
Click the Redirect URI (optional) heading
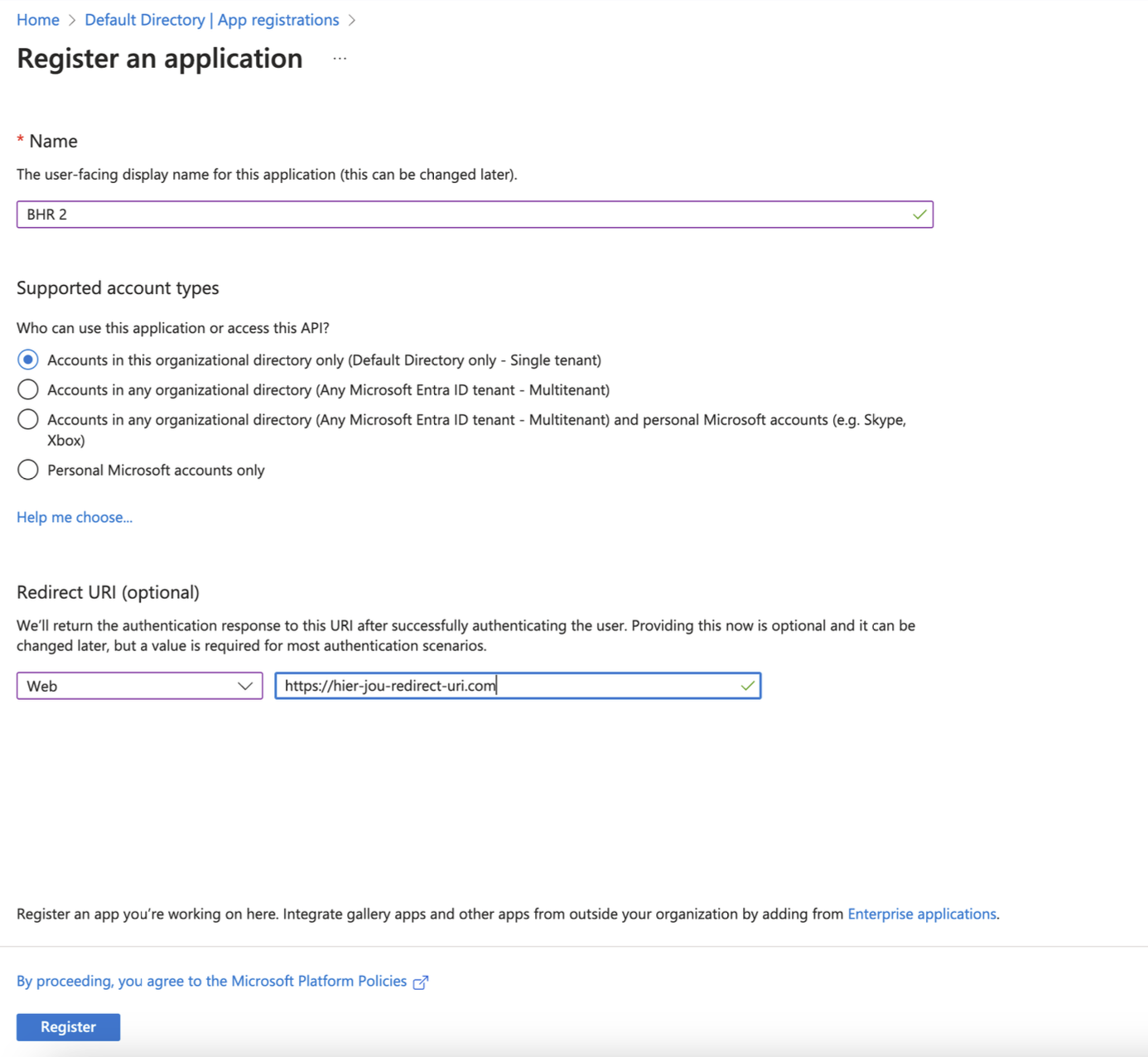tap(109, 593)
